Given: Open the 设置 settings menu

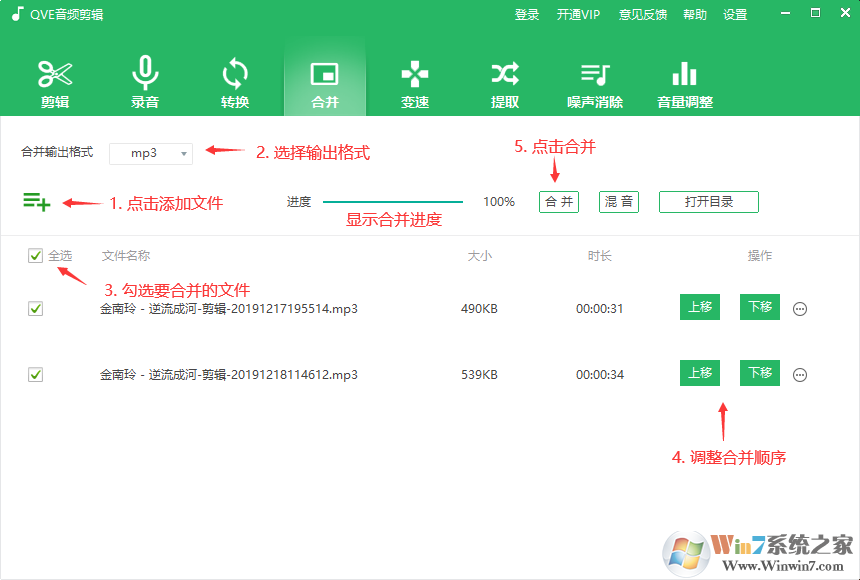Looking at the screenshot, I should 735,14.
